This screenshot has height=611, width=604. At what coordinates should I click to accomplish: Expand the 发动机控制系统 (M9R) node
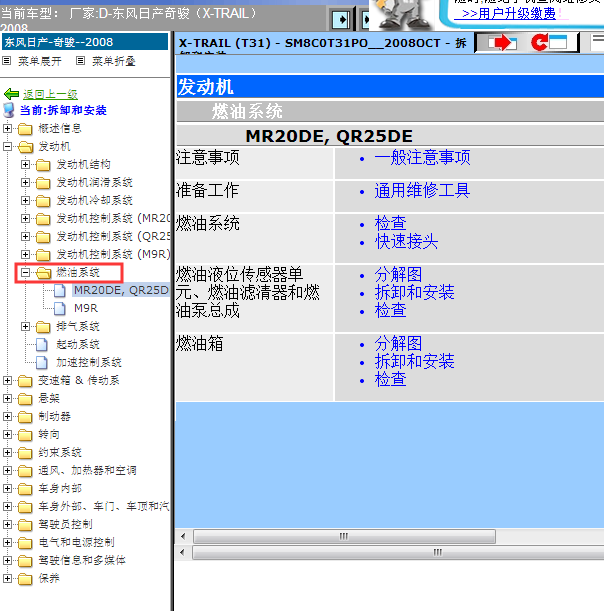click(25, 254)
